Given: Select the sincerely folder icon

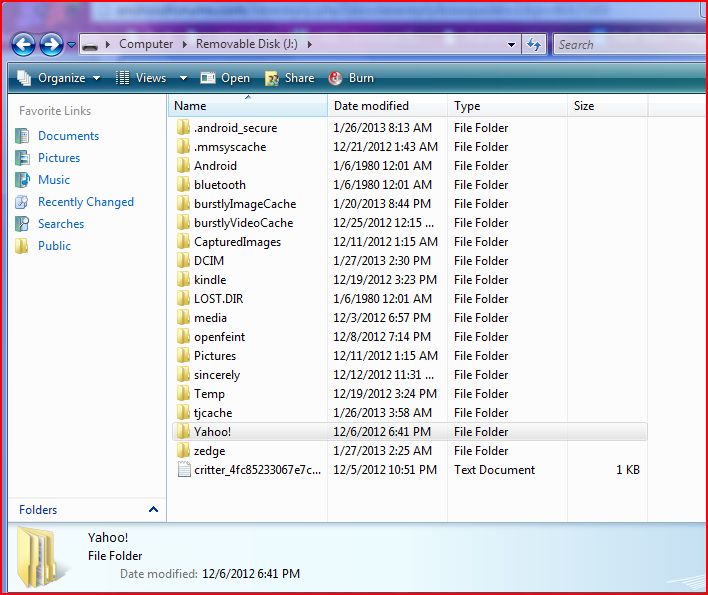Looking at the screenshot, I should pos(183,375).
